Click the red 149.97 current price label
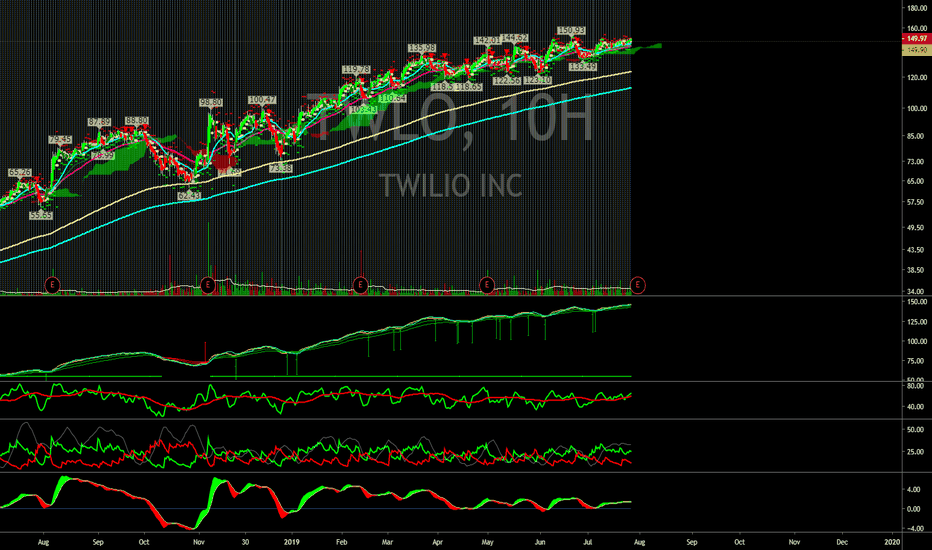The width and height of the screenshot is (932, 550). click(917, 39)
